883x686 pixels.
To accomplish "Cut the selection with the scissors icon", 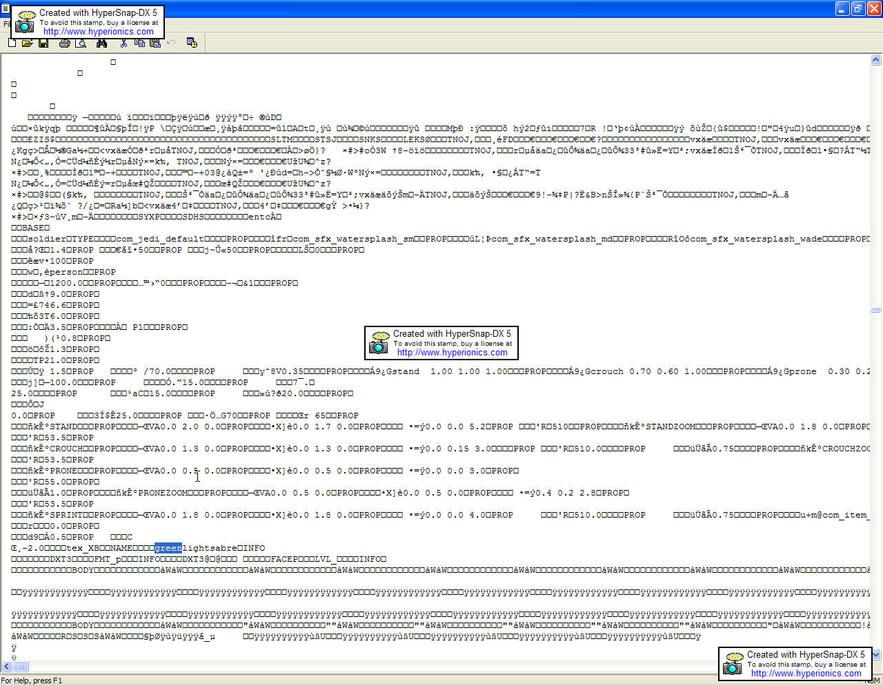I will 123,43.
